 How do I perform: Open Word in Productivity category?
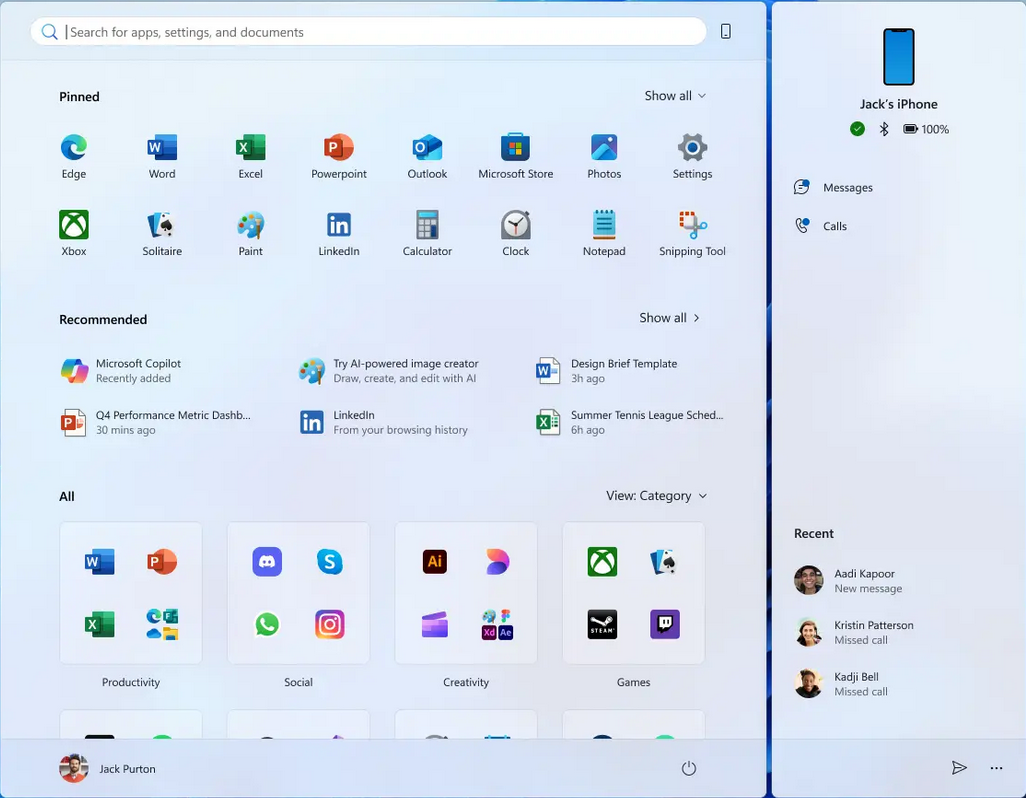pyautogui.click(x=99, y=562)
